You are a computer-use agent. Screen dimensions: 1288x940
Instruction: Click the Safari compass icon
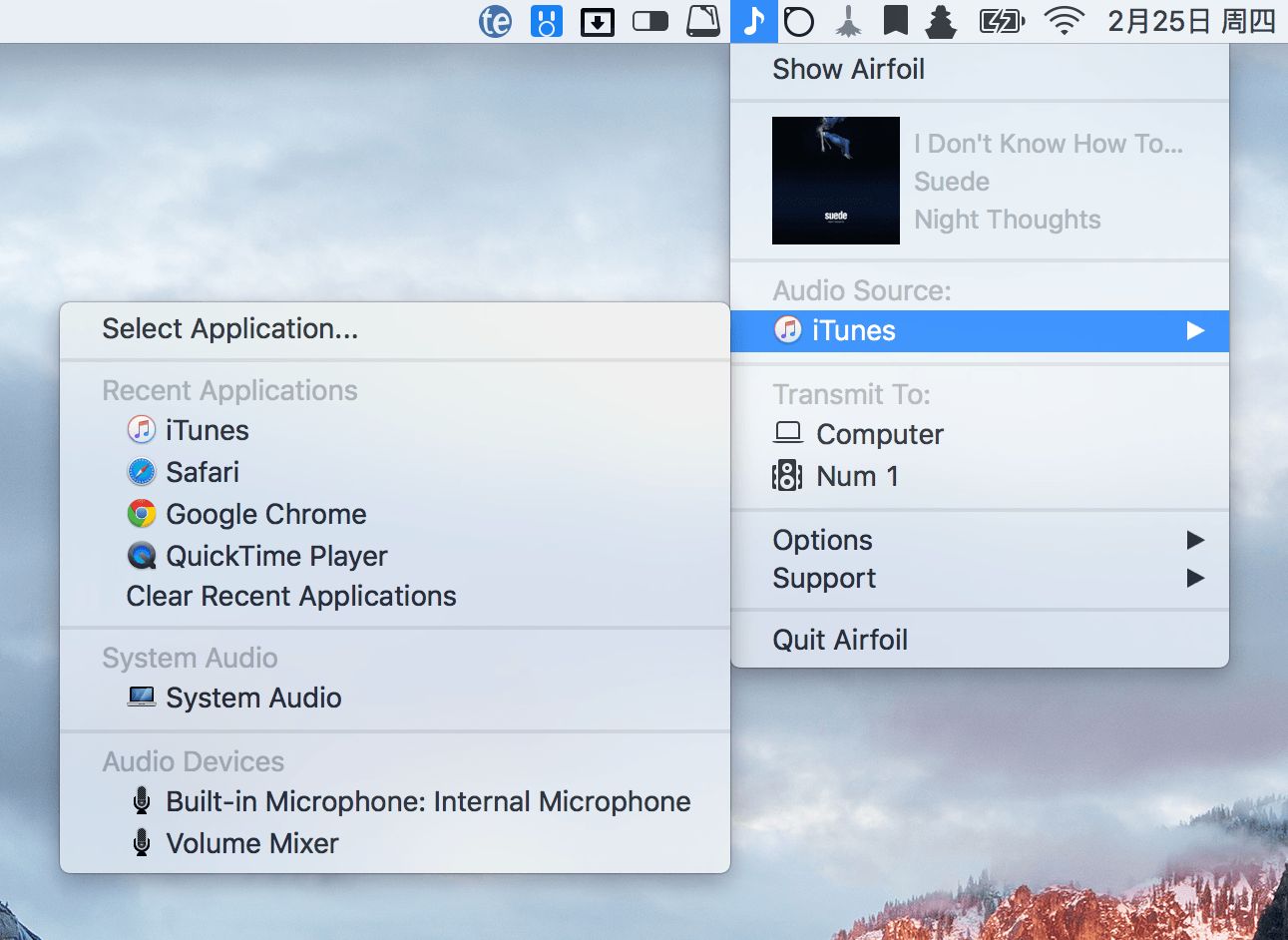coord(142,471)
